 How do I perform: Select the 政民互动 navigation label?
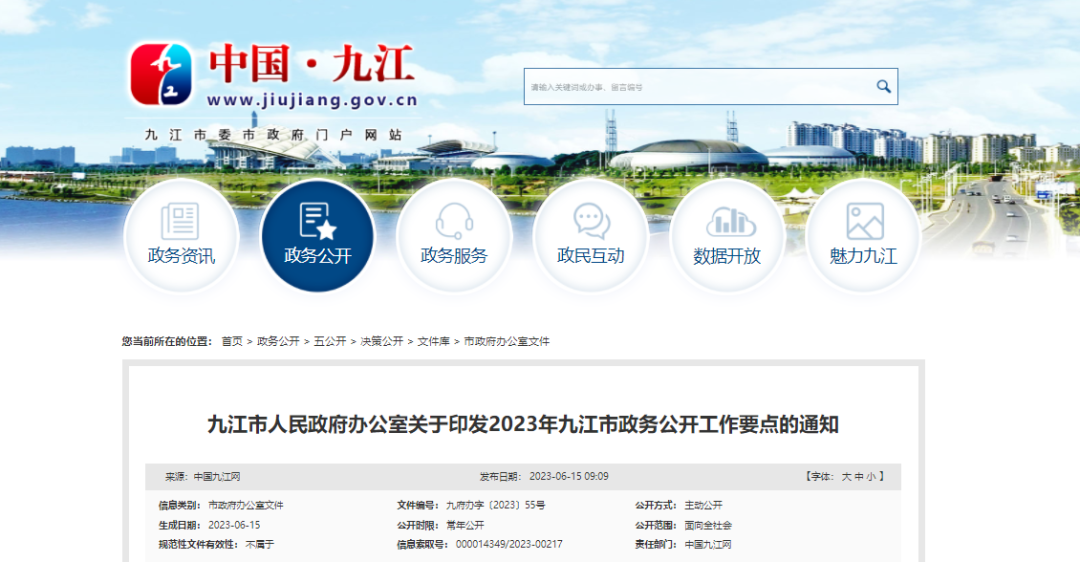[x=591, y=256]
